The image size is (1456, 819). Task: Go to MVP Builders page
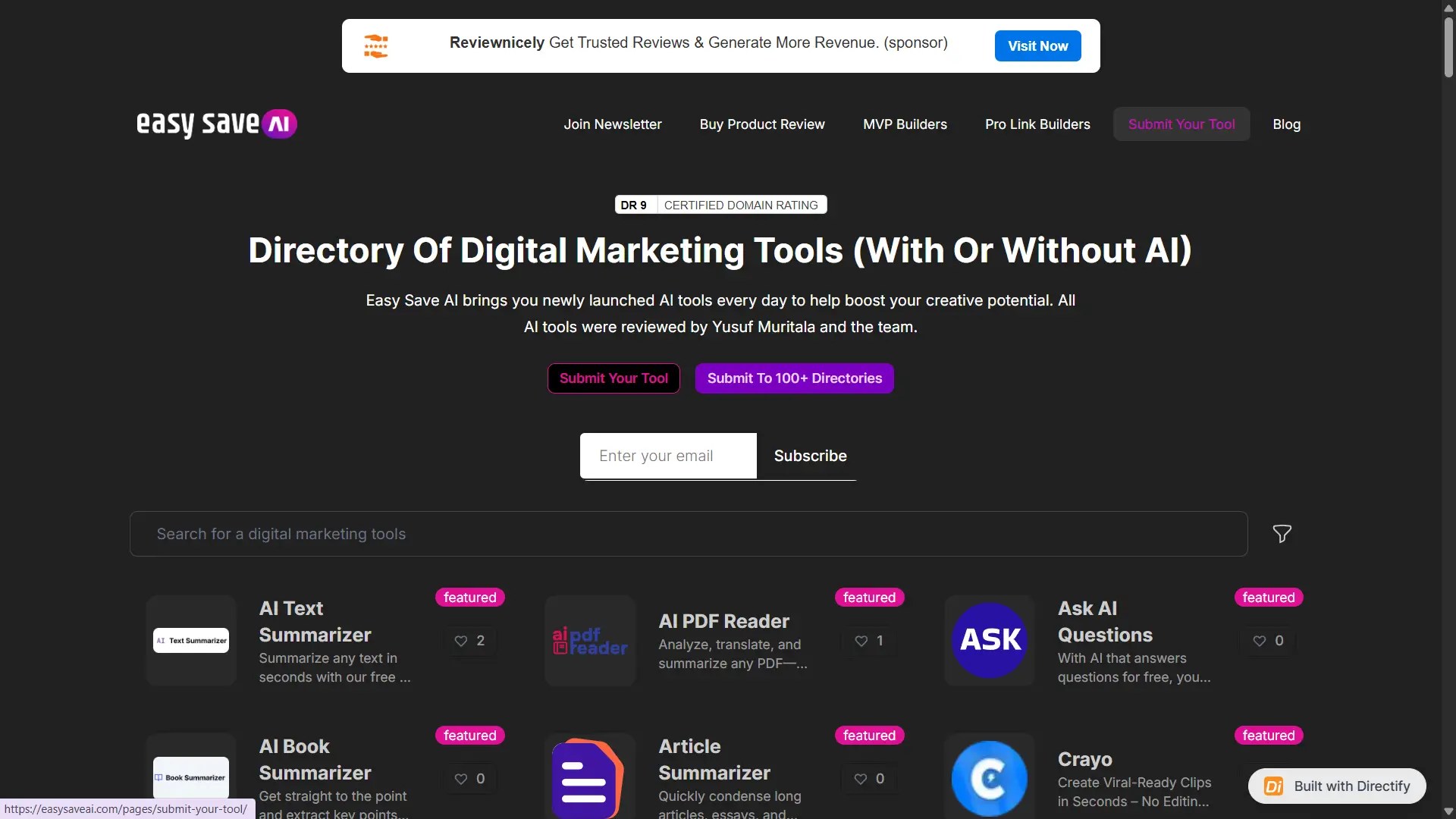[x=905, y=124]
